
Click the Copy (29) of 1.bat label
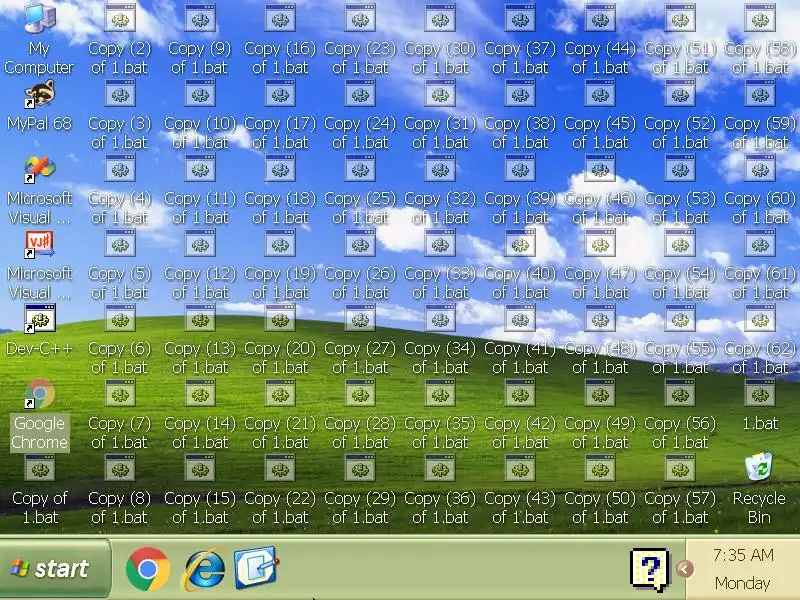360,508
